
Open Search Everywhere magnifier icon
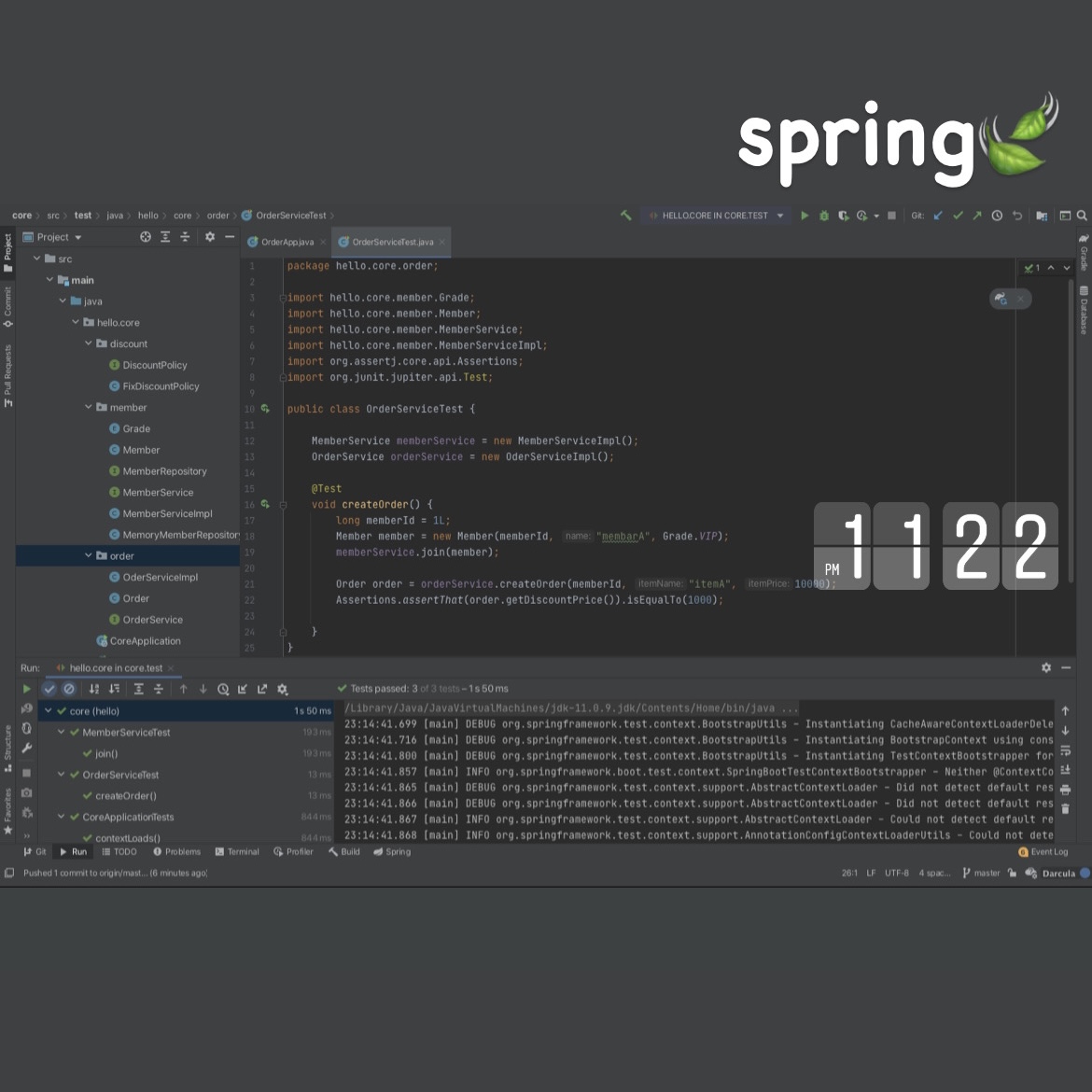click(1082, 216)
